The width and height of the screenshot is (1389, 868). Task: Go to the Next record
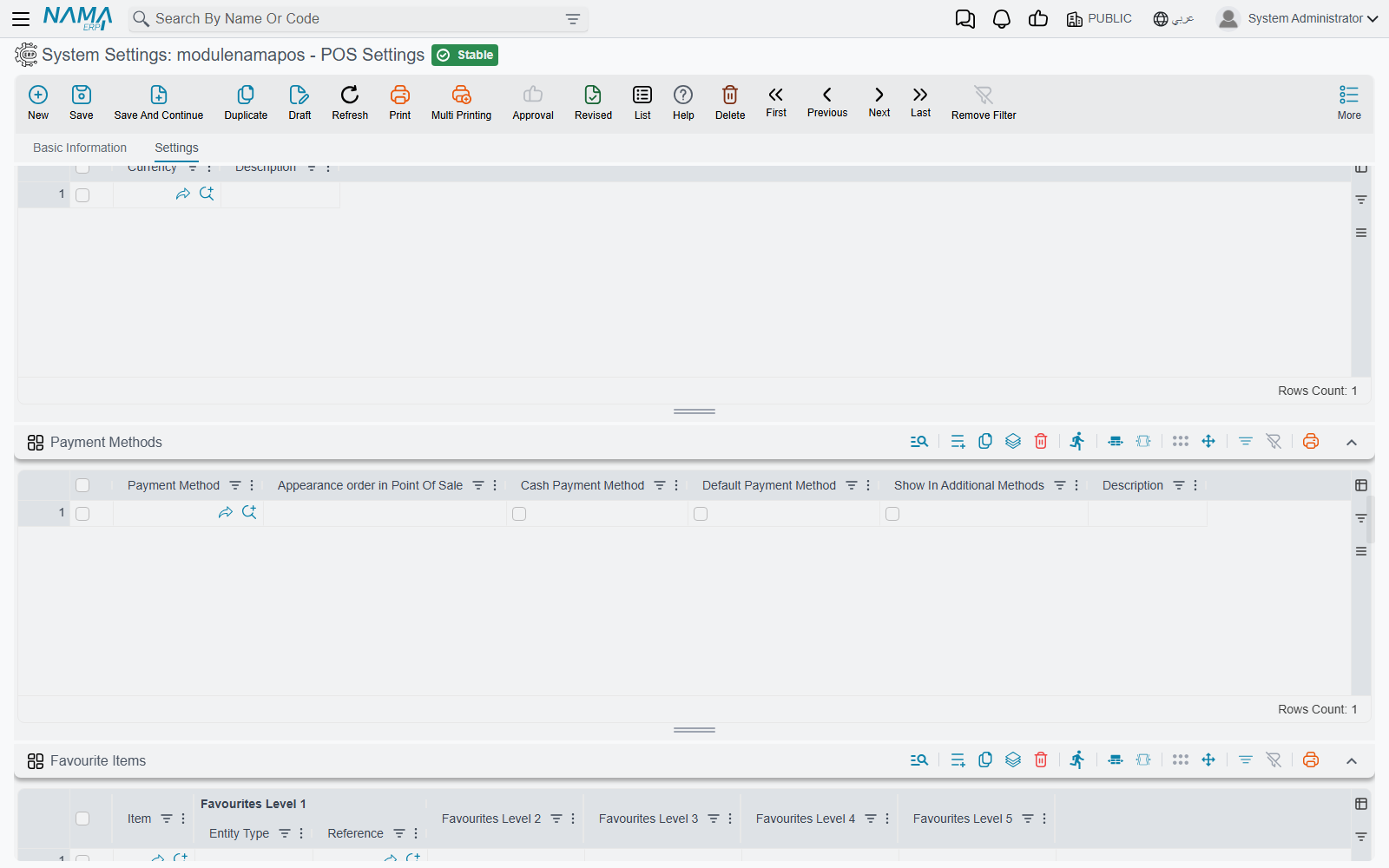tap(879, 102)
